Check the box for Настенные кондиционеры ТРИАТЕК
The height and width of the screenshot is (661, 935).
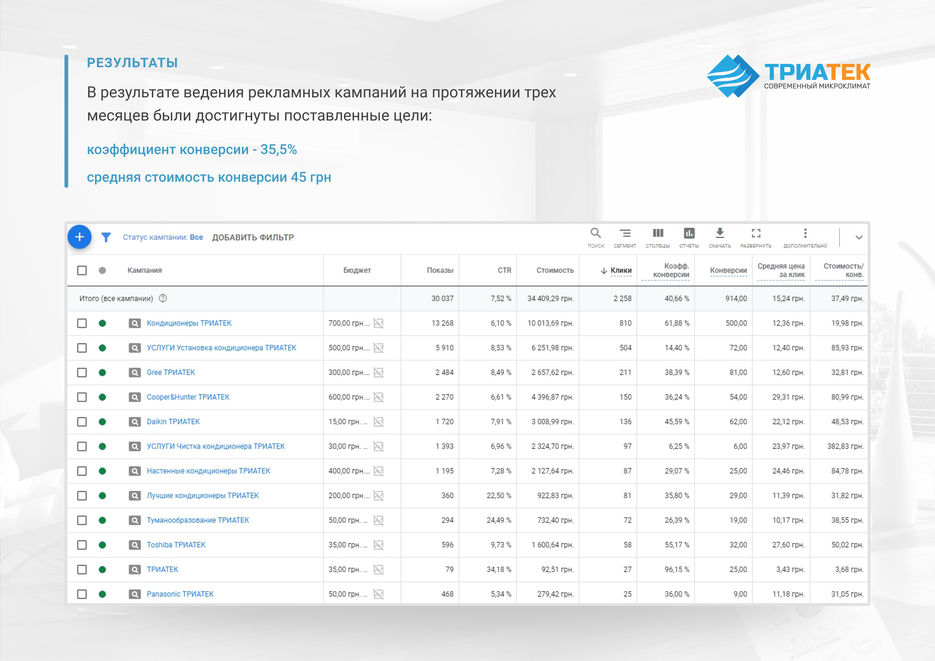[82, 471]
